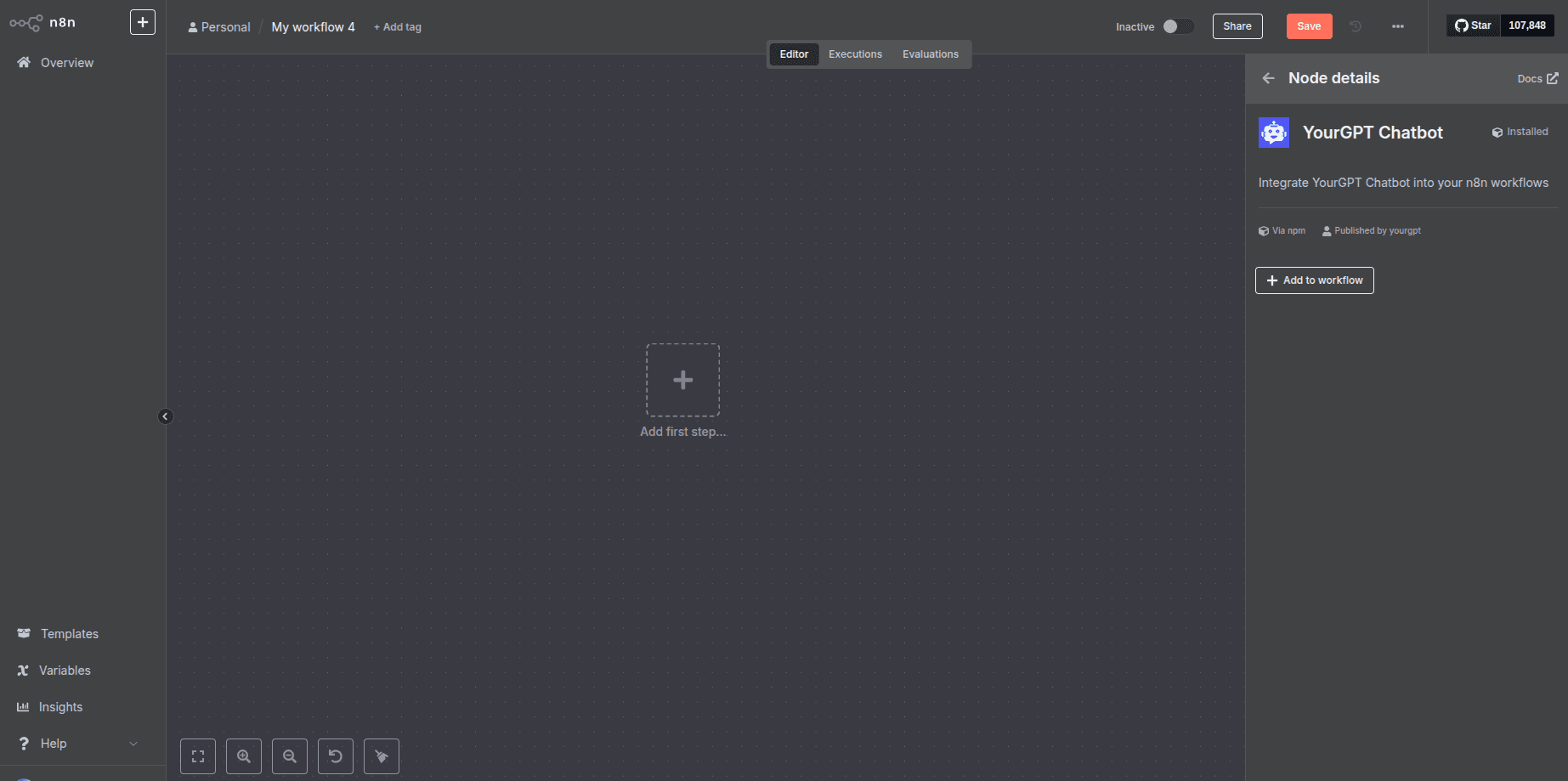Tidy up the workflow with the broom icon
1568x781 pixels.
click(x=382, y=756)
